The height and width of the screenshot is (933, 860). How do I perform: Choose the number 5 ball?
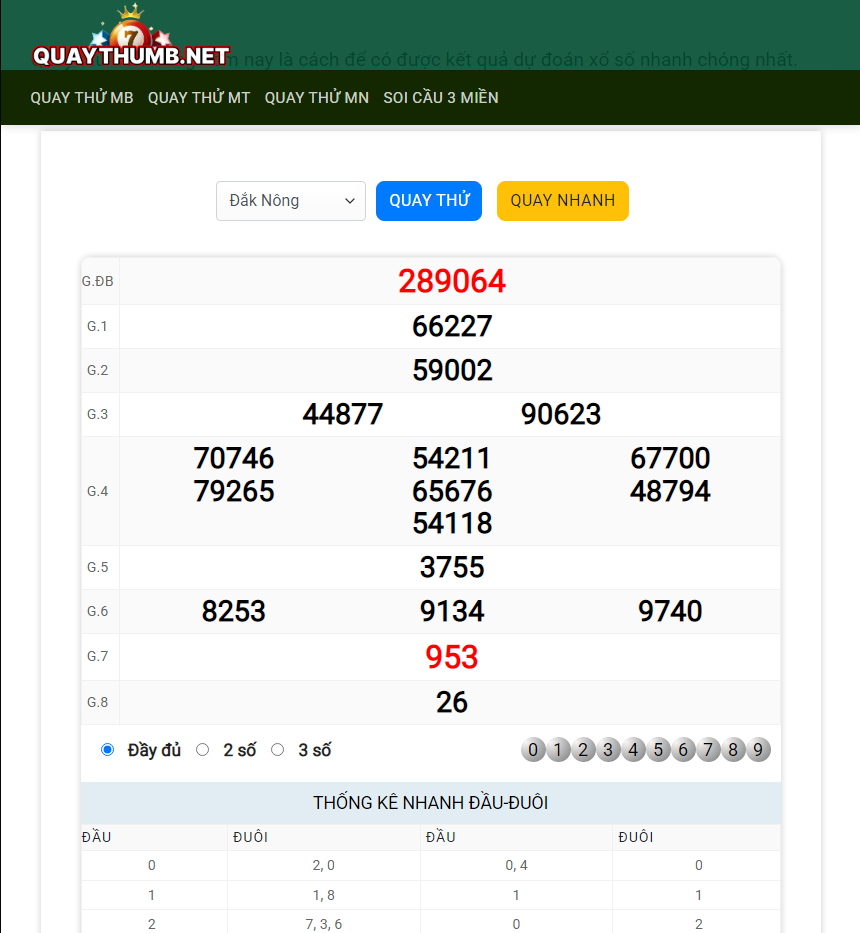(x=658, y=750)
